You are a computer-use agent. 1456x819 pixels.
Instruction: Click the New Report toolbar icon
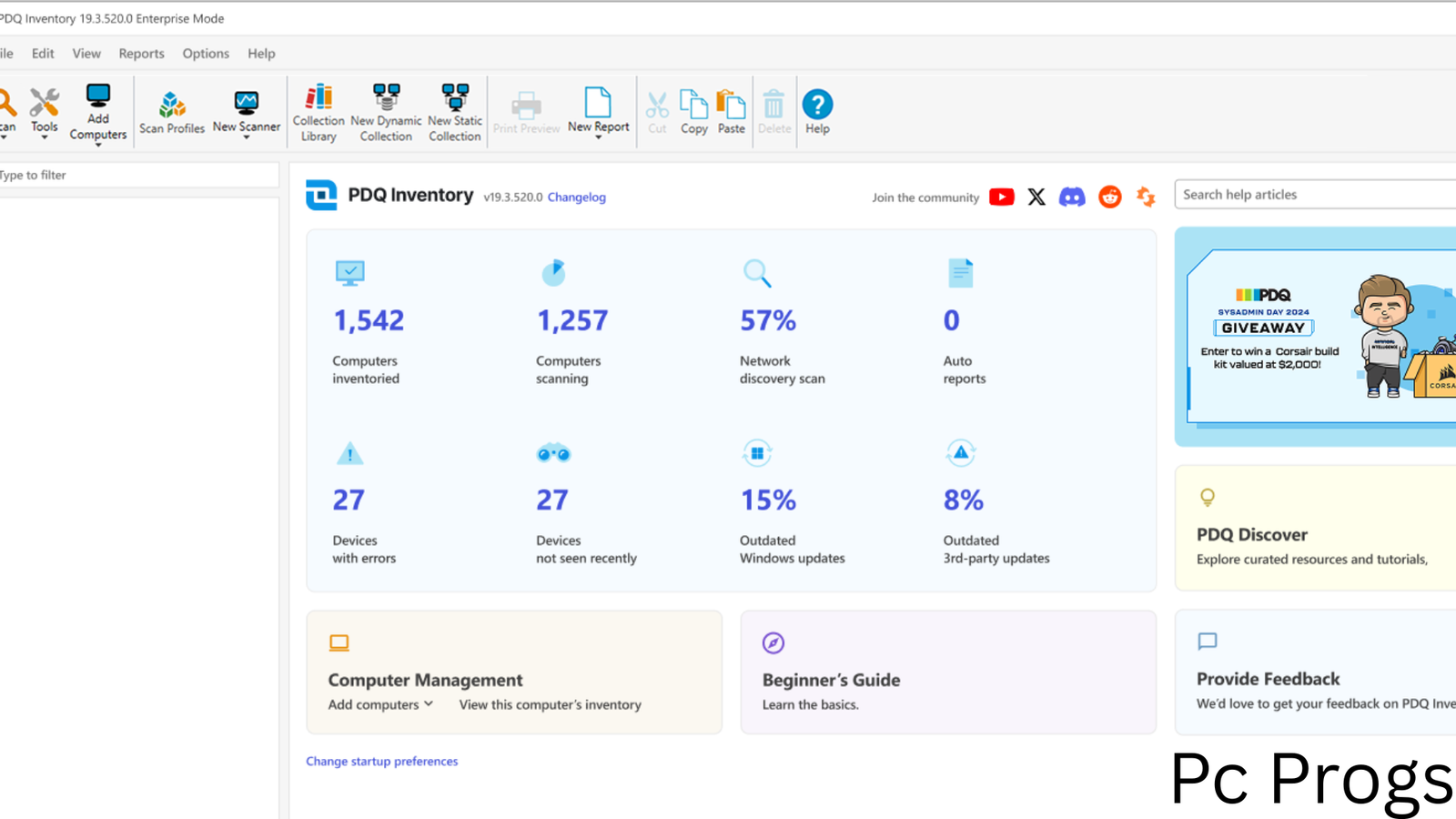tap(598, 101)
